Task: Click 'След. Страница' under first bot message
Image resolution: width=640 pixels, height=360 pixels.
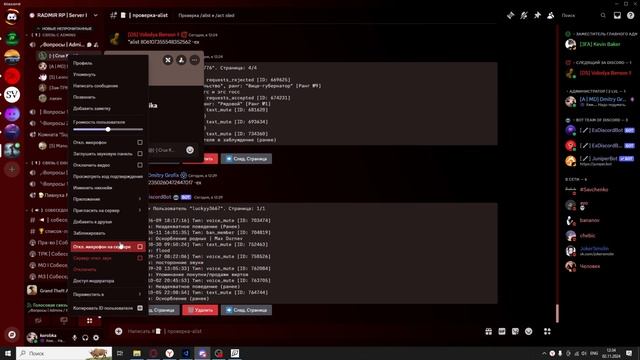Action: click(247, 159)
